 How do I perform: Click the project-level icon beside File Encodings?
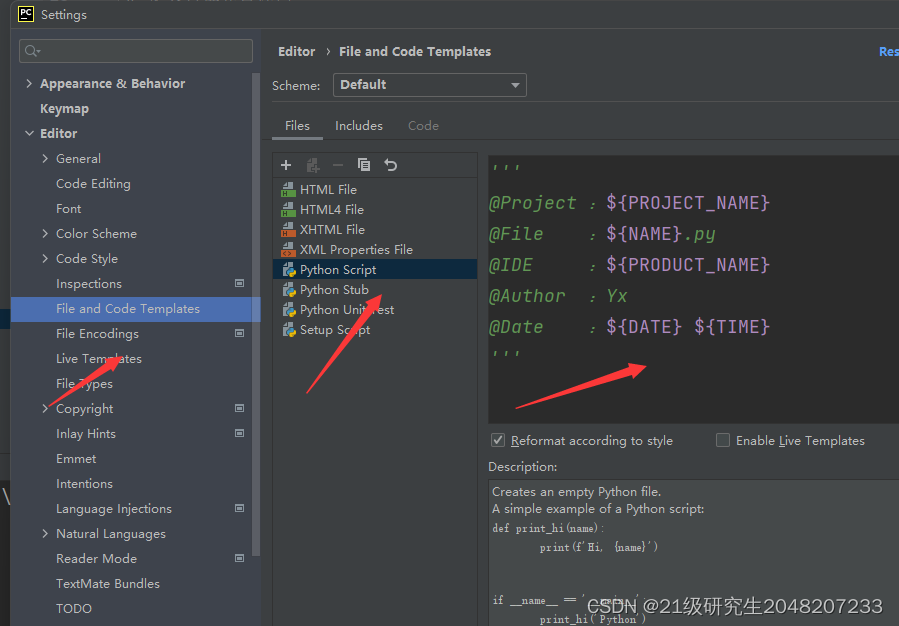[x=240, y=333]
